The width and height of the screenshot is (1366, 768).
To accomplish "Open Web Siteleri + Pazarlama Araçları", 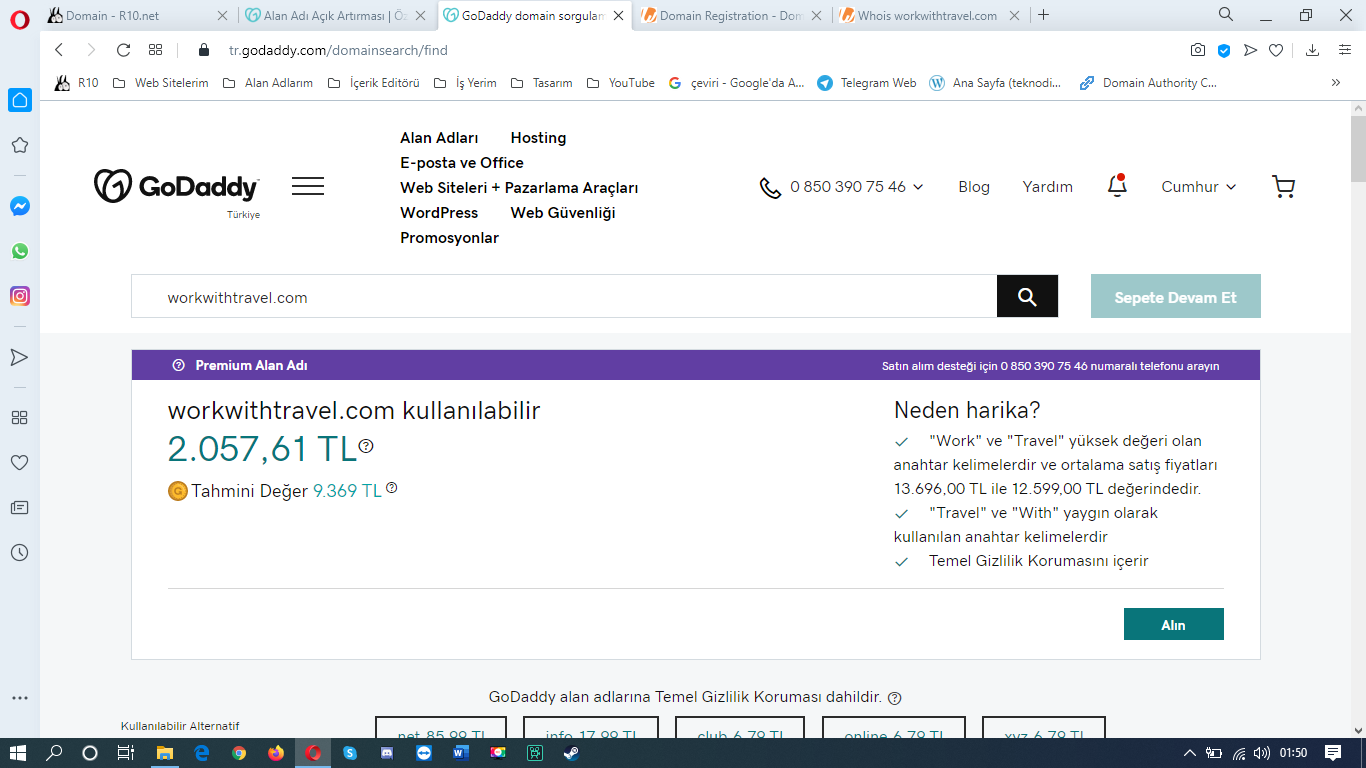I will point(519,188).
